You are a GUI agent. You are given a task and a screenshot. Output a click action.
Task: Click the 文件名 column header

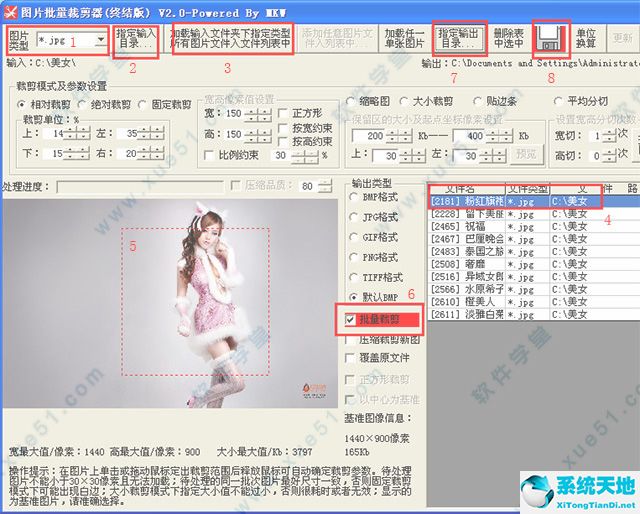pos(462,189)
